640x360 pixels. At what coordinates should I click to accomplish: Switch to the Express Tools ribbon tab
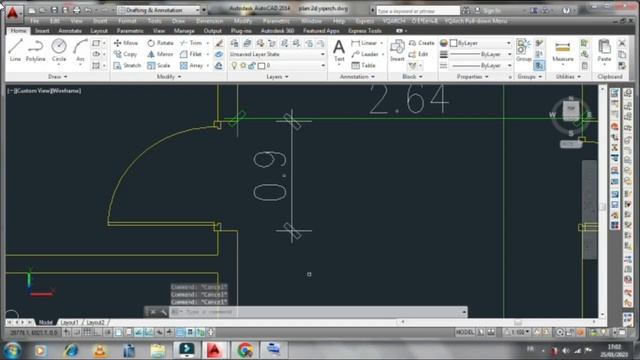364,31
